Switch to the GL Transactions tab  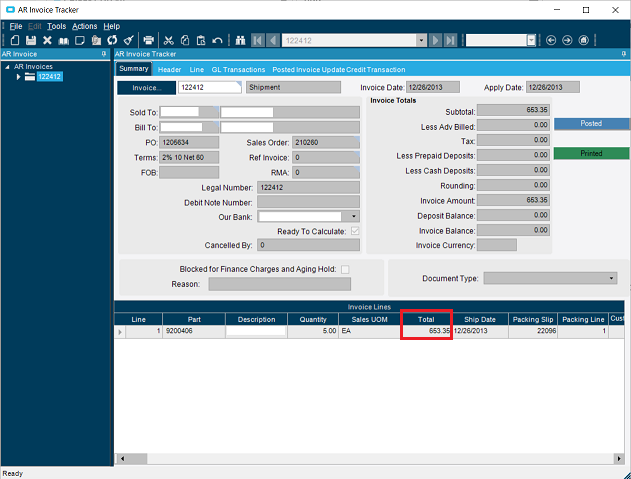[x=238, y=70]
